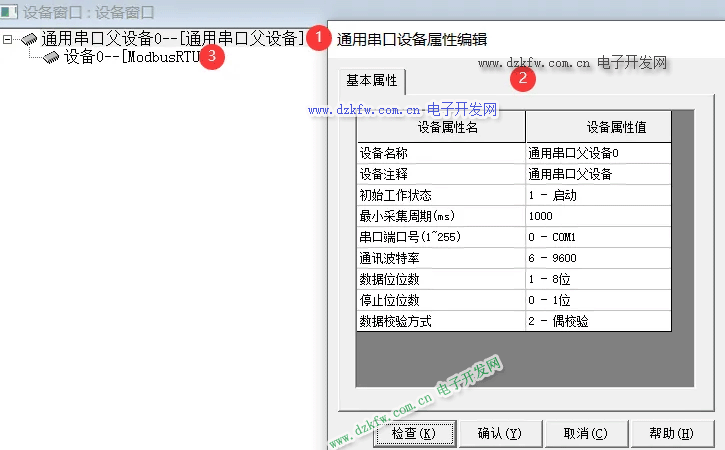Select 设备0 ModbusRTU tree item
725x450 pixels.
(x=130, y=57)
